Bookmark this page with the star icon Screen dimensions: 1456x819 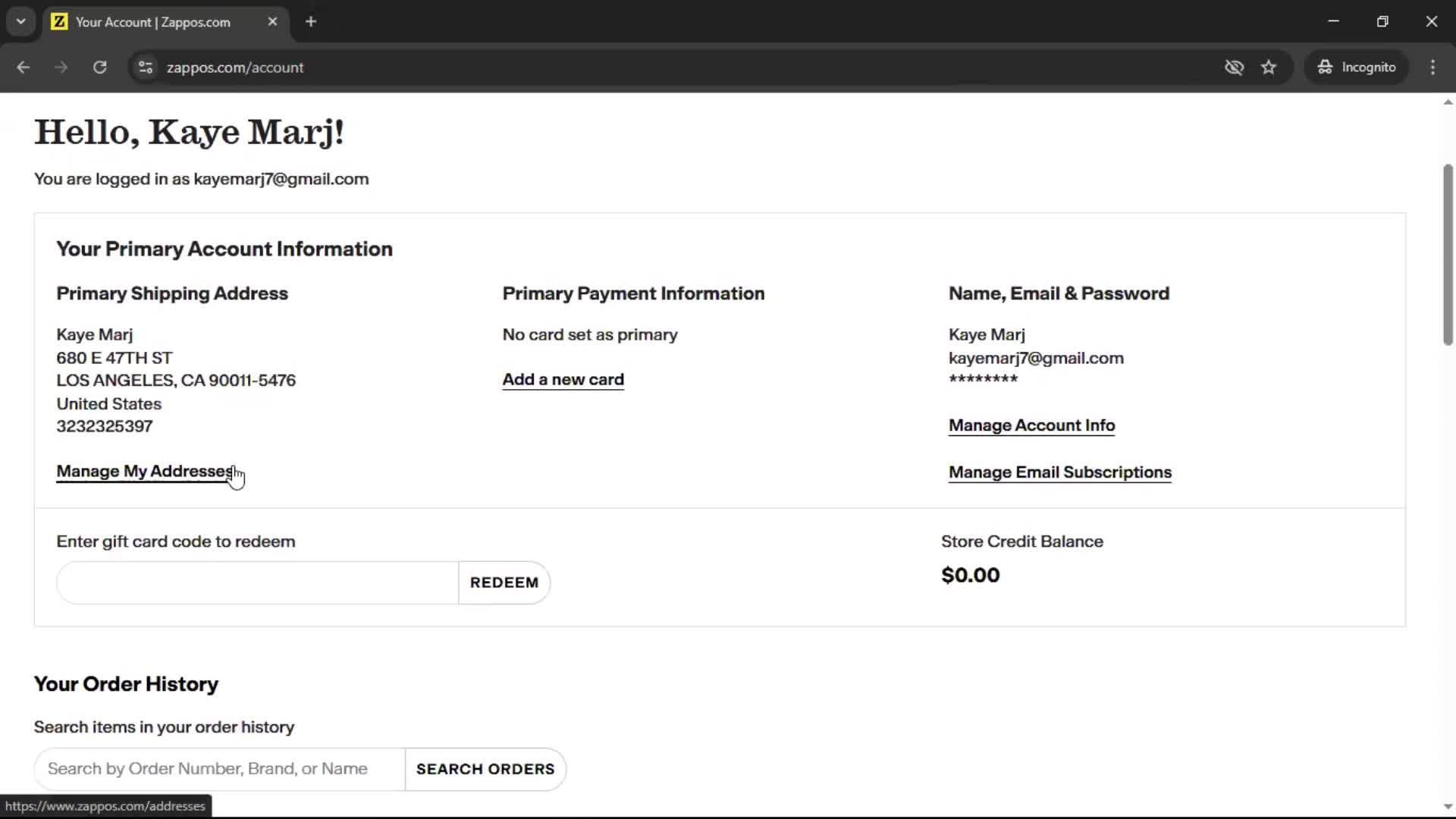tap(1269, 67)
